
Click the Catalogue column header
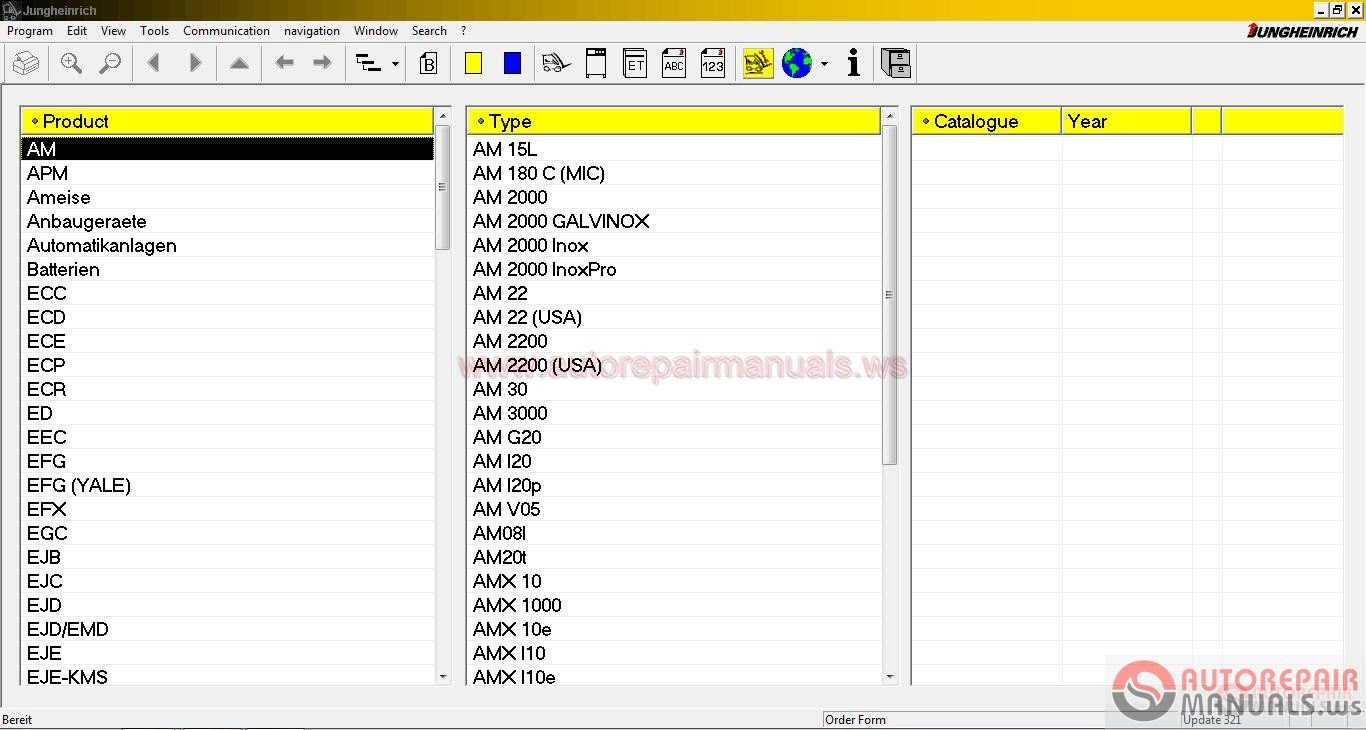pos(987,121)
